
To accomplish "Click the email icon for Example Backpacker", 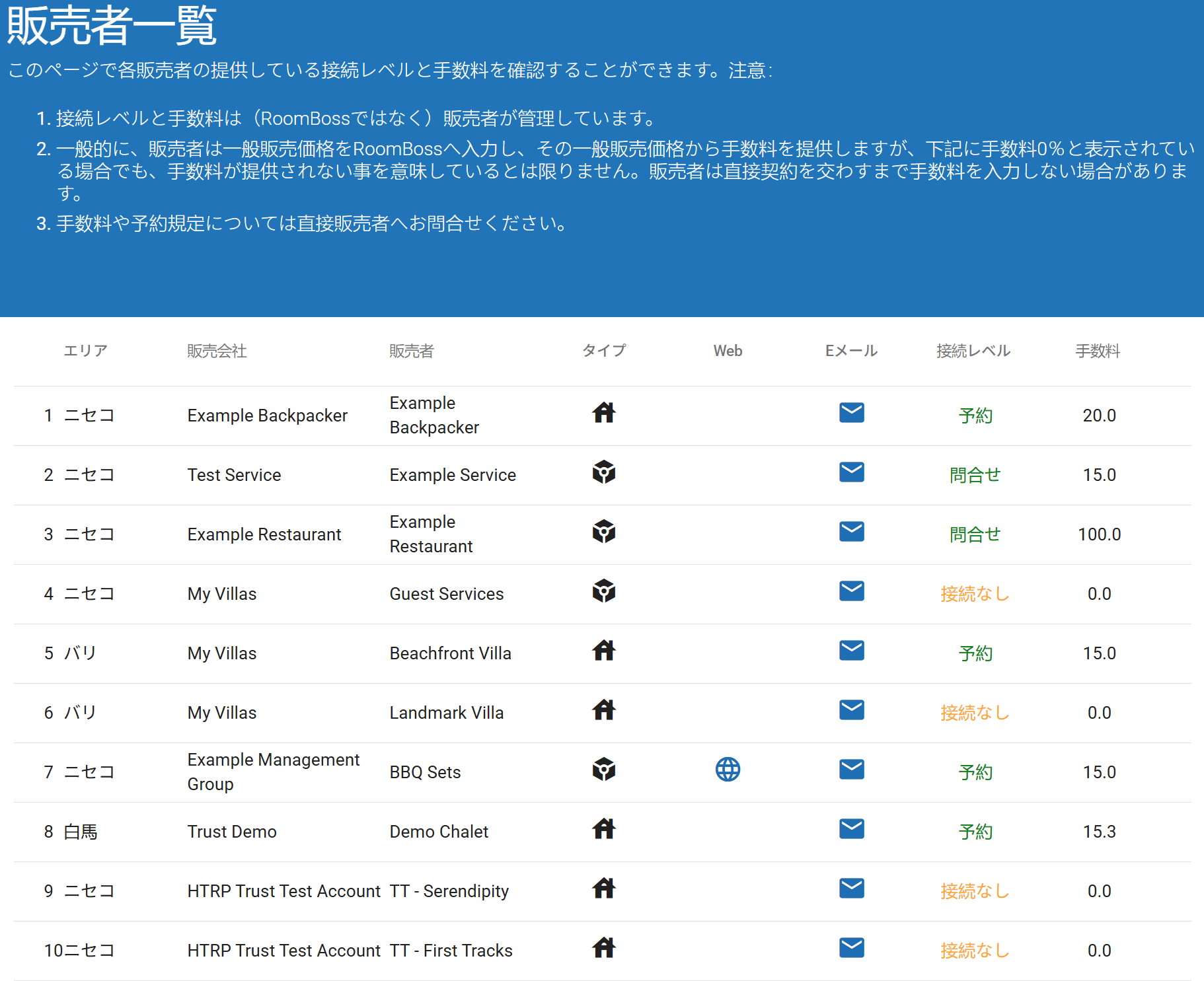I will coord(851,413).
